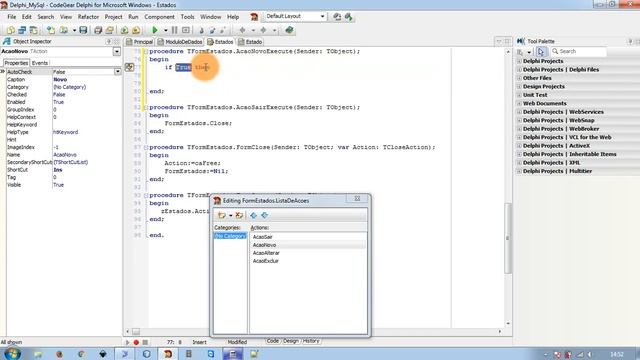Select the (No Category) entry in Categories

(x=230, y=236)
